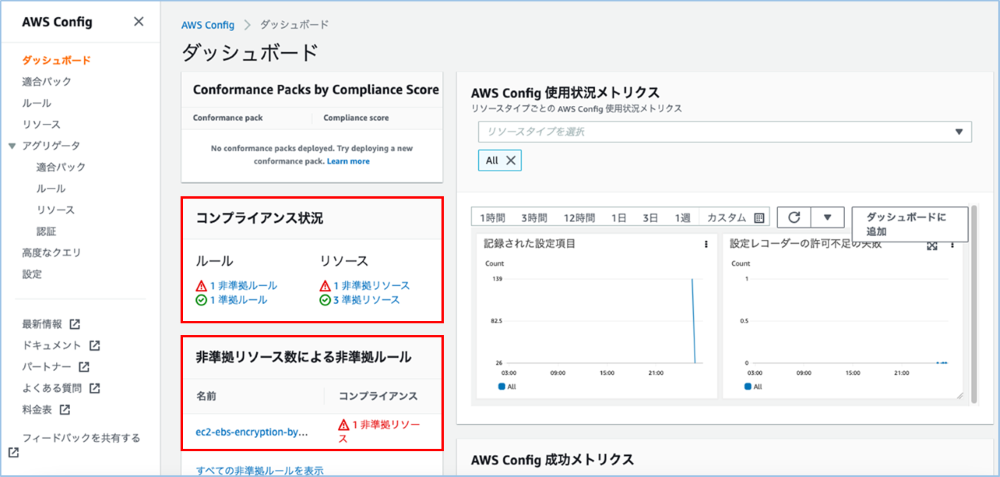Viewport: 1000px width, 477px height.
Task: Click ダッシュボードに追加 button
Action: pyautogui.click(x=910, y=224)
